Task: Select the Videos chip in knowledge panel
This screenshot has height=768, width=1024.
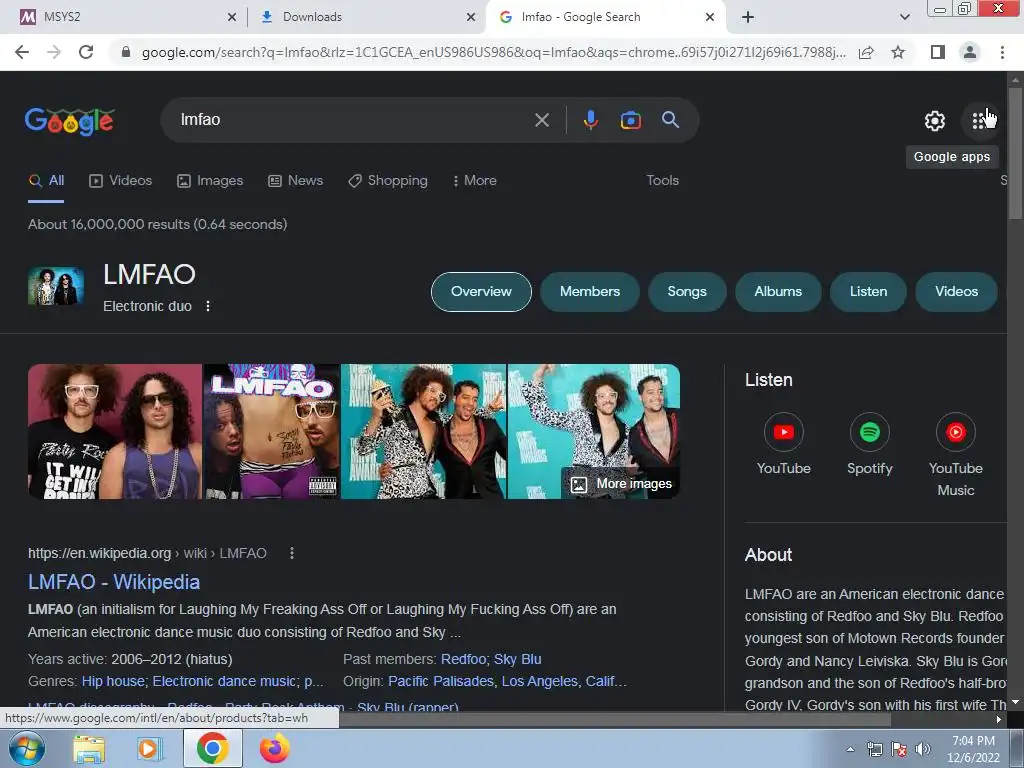Action: coord(956,292)
